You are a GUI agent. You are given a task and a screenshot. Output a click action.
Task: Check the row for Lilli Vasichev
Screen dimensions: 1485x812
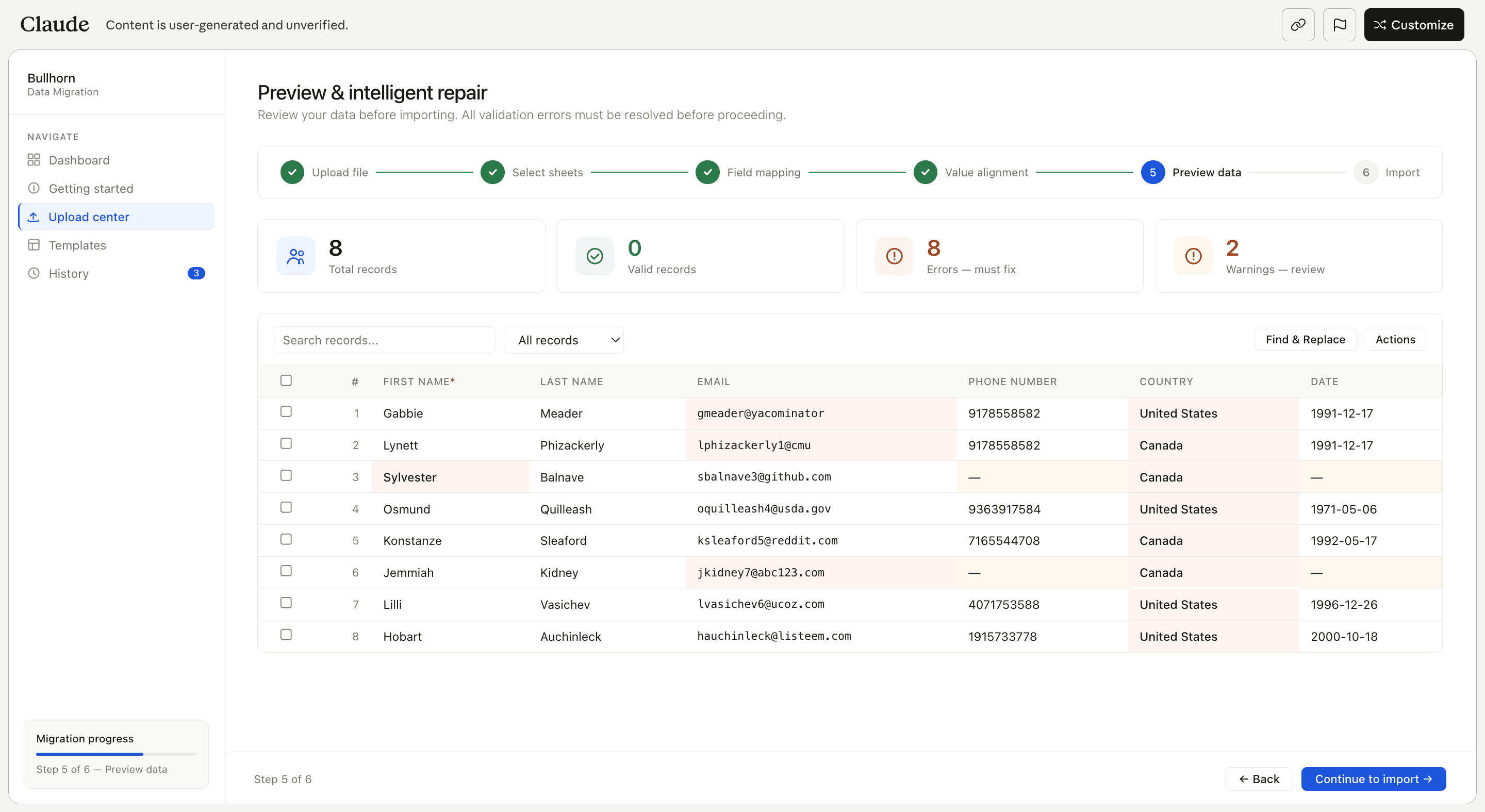286,603
